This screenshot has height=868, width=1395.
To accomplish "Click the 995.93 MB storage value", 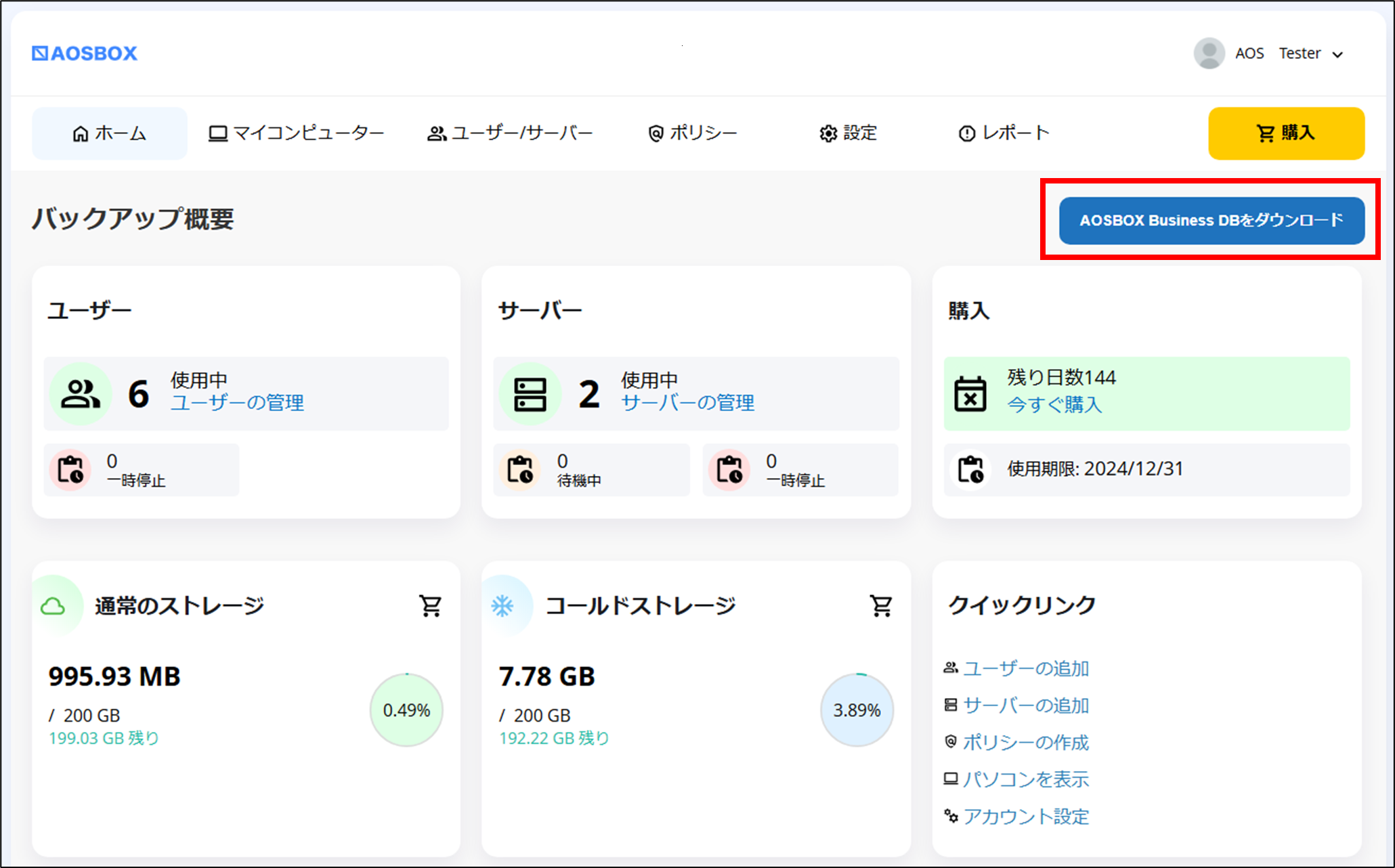I will click(x=114, y=676).
